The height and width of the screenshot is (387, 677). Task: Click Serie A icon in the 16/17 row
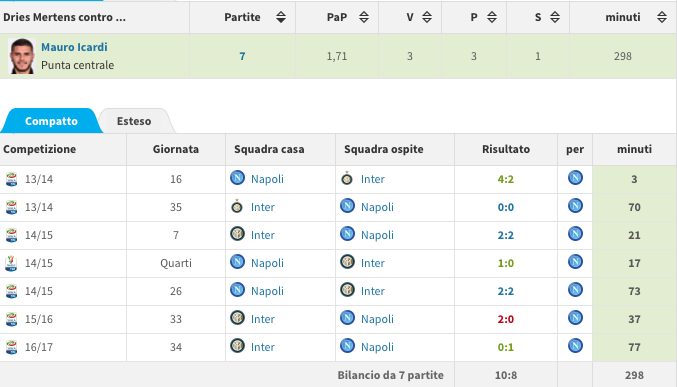11,347
